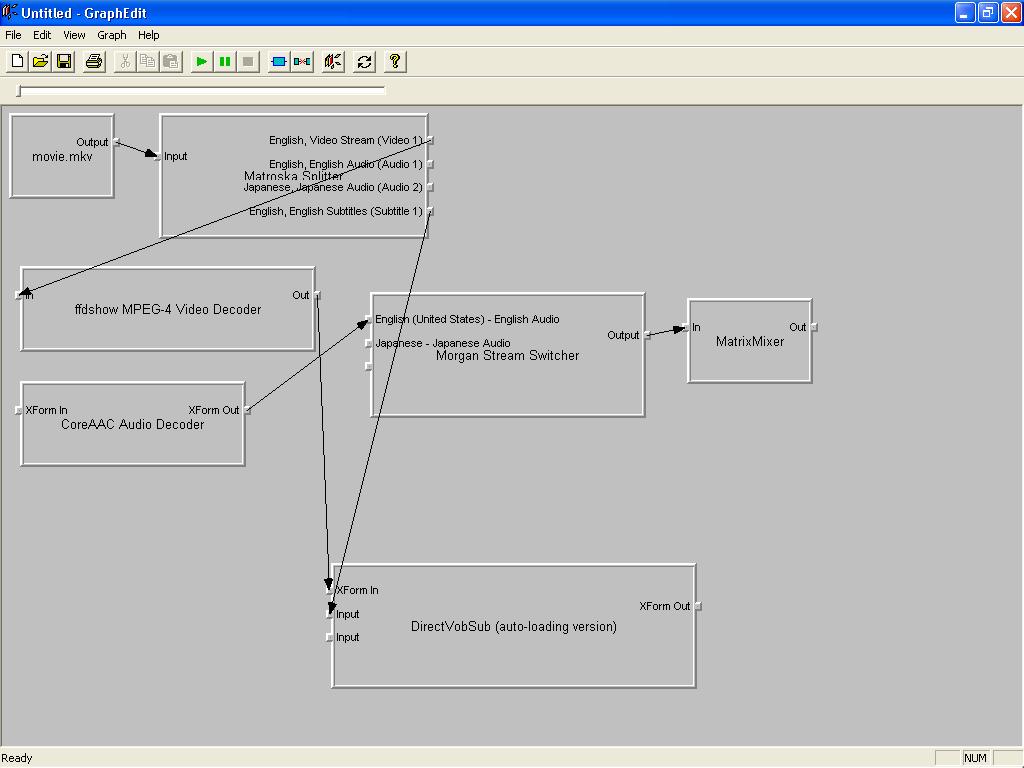Click the Copy toolbar icon

148,61
